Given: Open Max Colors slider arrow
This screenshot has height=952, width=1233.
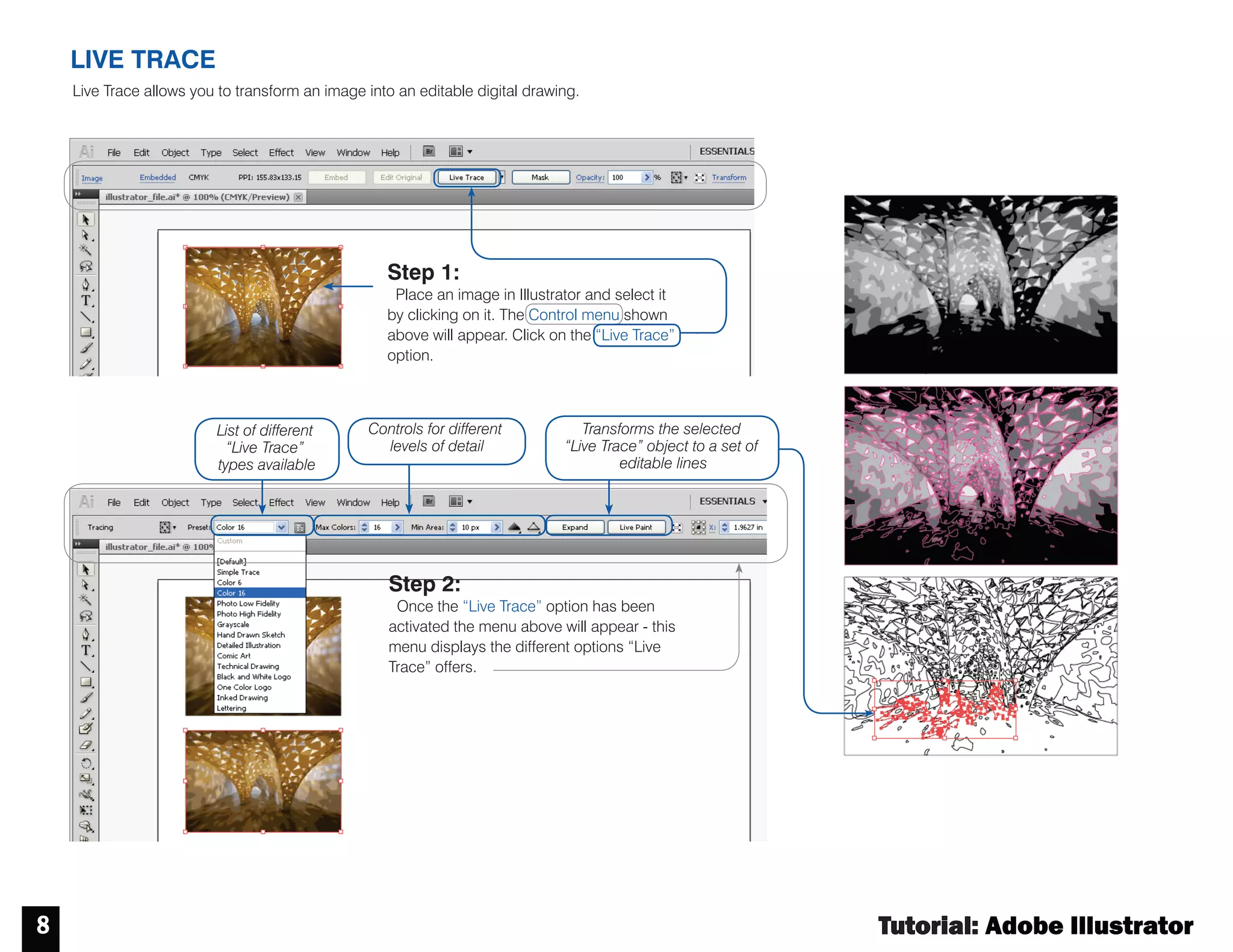Looking at the screenshot, I should 397,527.
